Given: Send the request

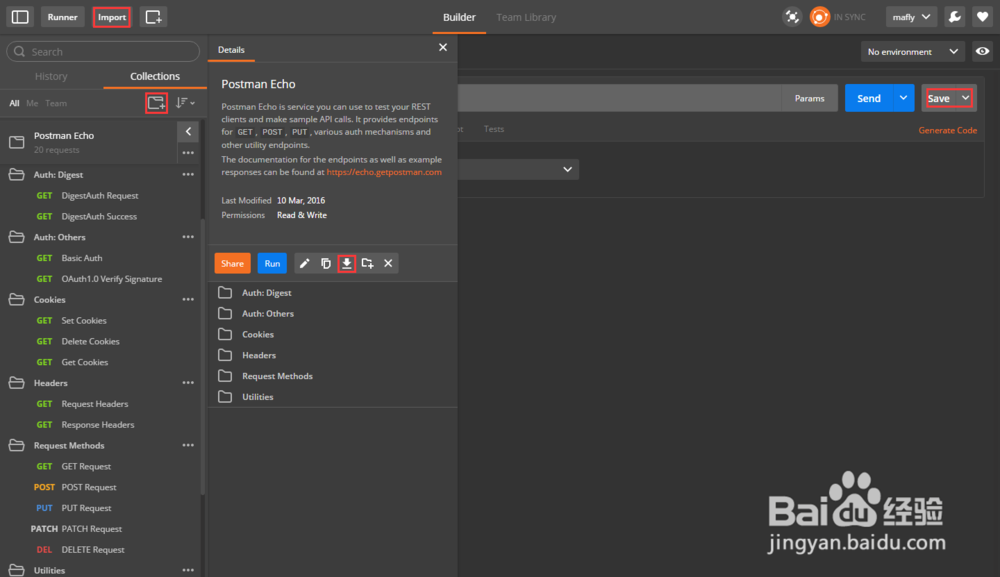Looking at the screenshot, I should coord(869,98).
